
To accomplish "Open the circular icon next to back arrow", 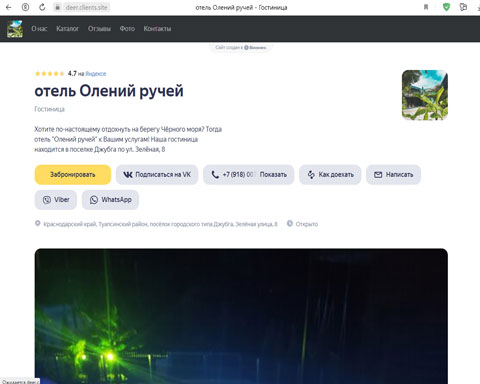I will (25, 7).
